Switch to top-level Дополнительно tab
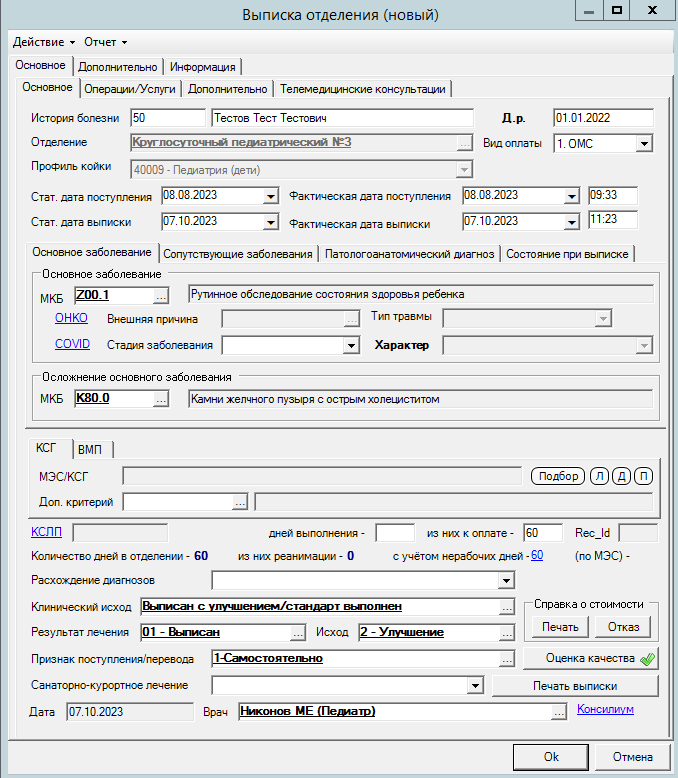 tap(118, 67)
